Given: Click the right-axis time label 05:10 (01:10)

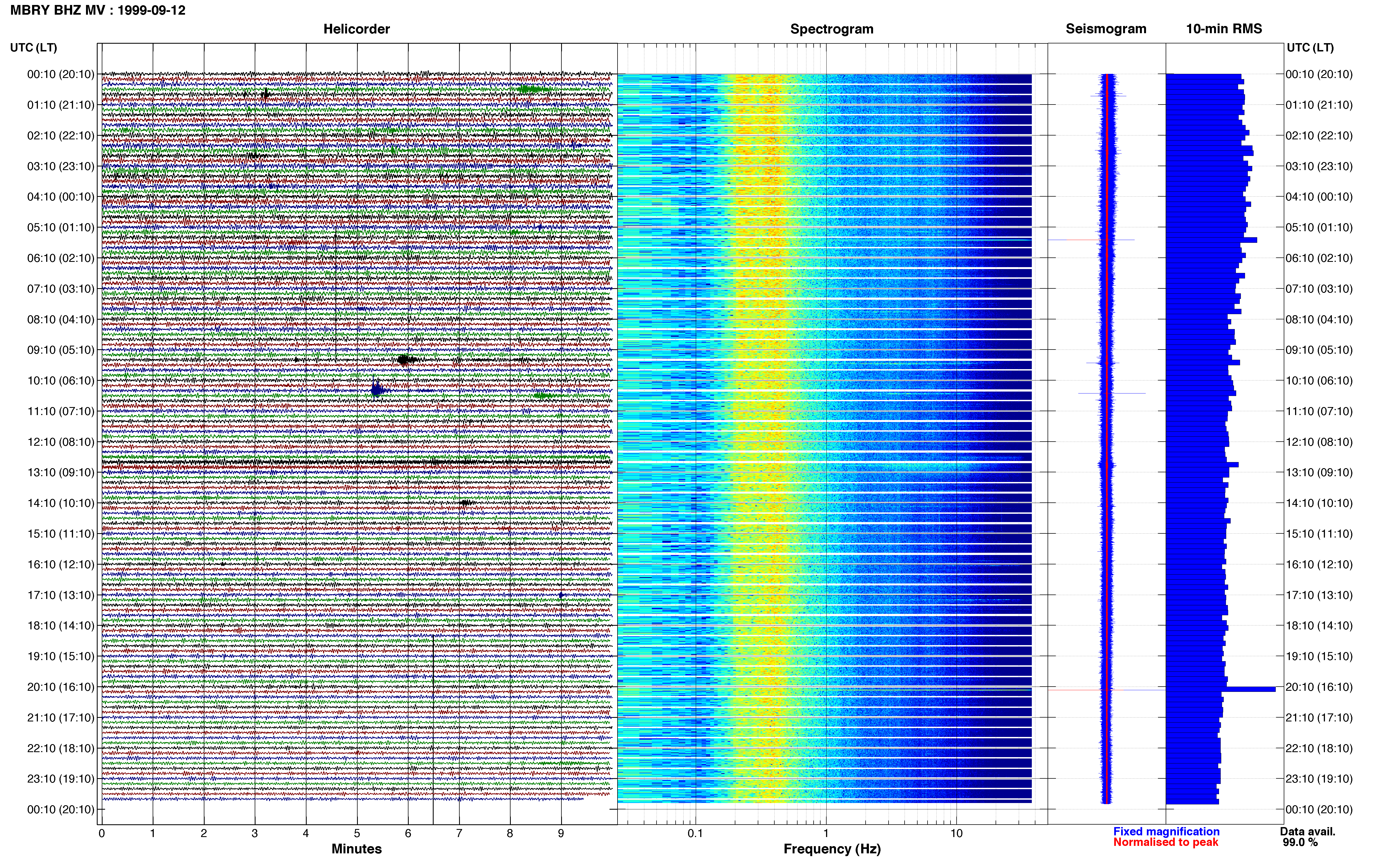Looking at the screenshot, I should point(1319,227).
